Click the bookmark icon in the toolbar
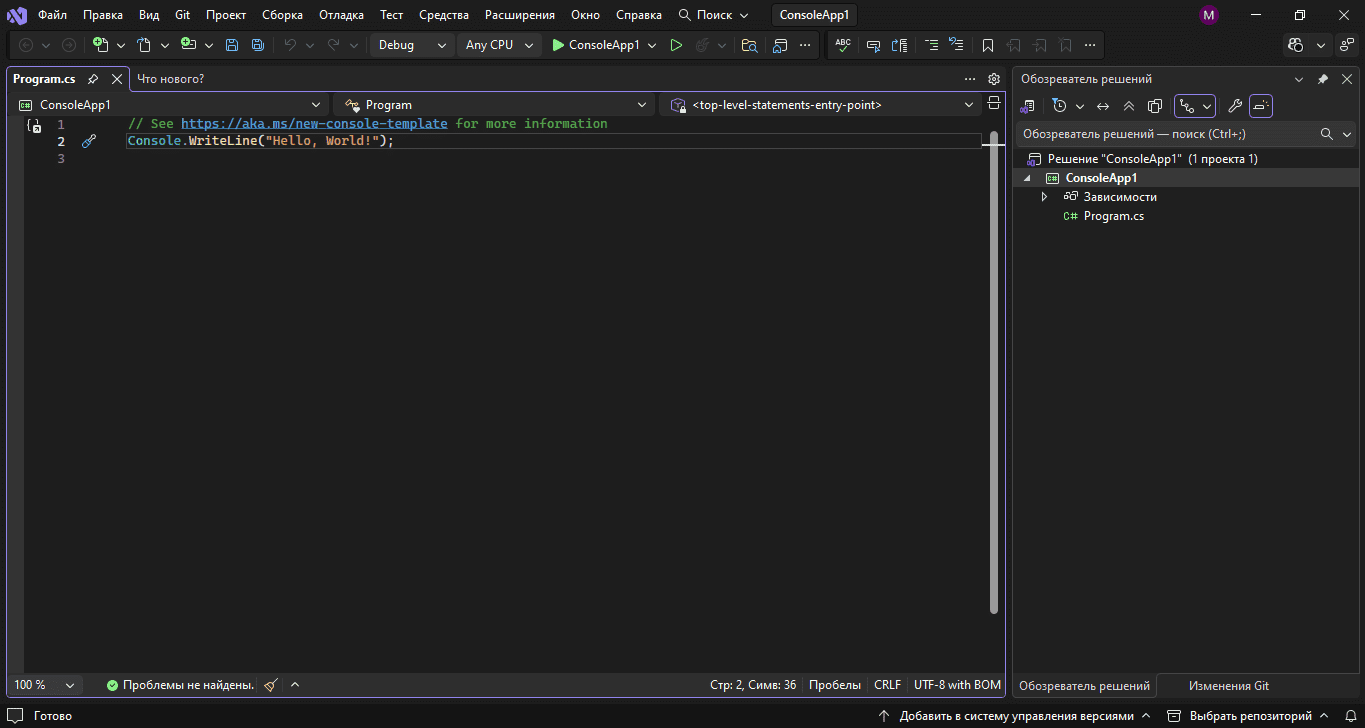 (x=988, y=45)
